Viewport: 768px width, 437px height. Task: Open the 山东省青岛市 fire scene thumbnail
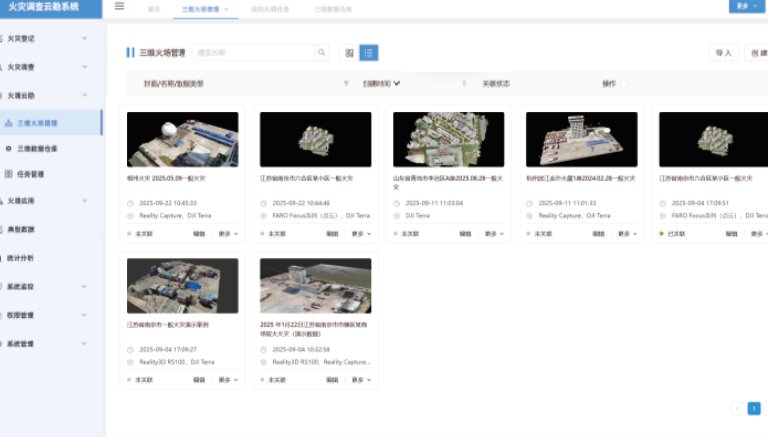point(448,139)
